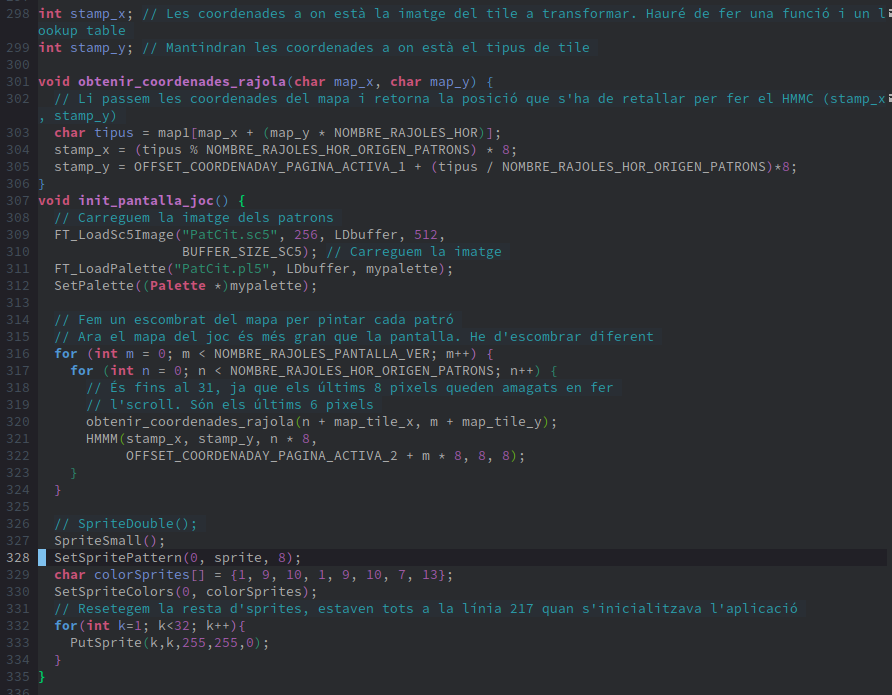Click line number 335 in gutter
Image resolution: width=892 pixels, height=695 pixels.
coord(18,677)
